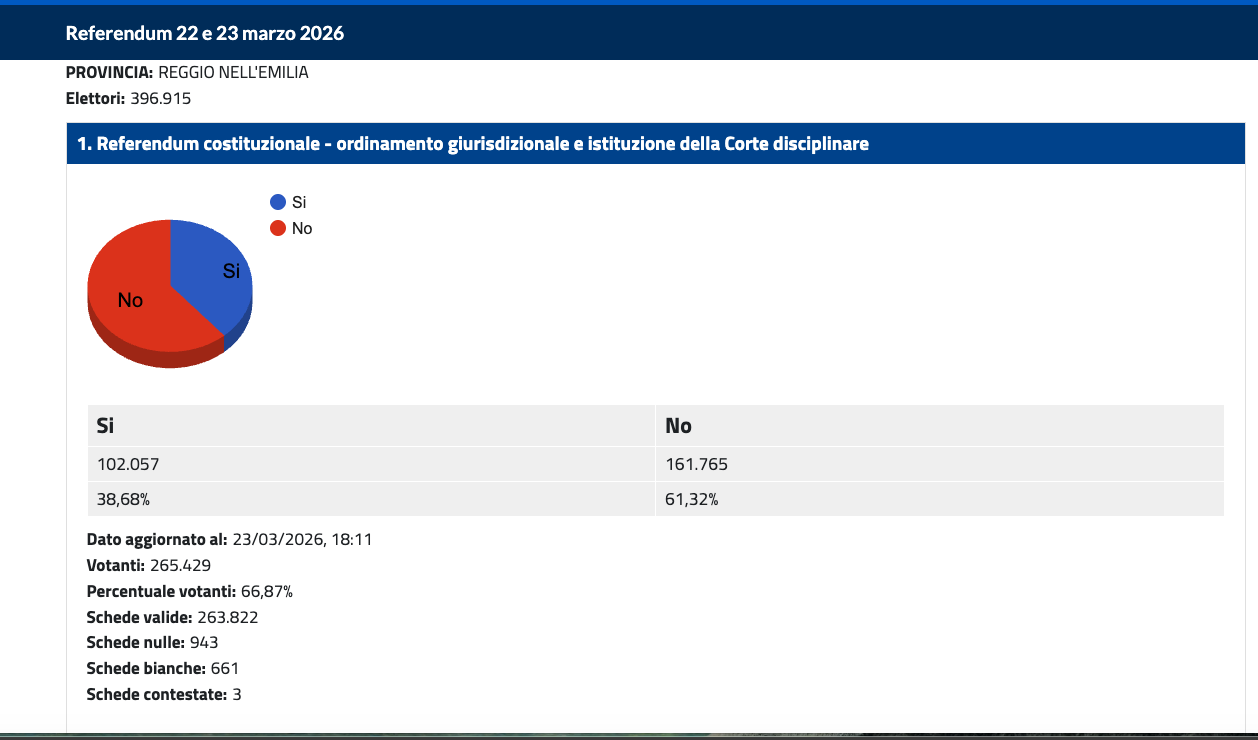Click the No vote count 161.765
Screen dimensions: 1258x740
(697, 464)
